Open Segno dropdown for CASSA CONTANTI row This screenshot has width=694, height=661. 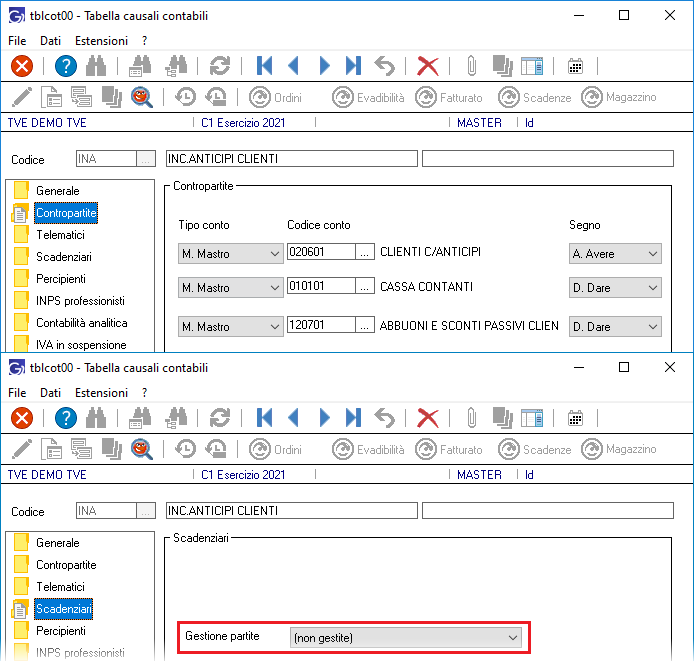coord(615,288)
